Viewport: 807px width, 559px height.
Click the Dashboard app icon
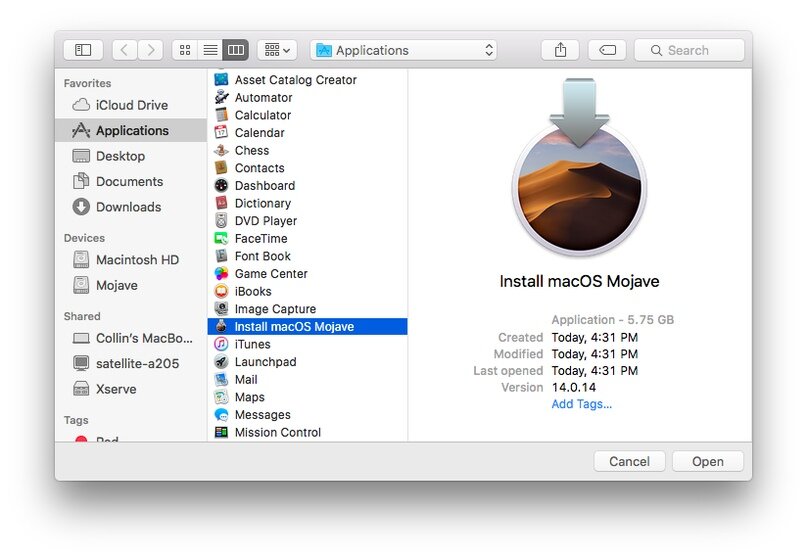pyautogui.click(x=221, y=185)
